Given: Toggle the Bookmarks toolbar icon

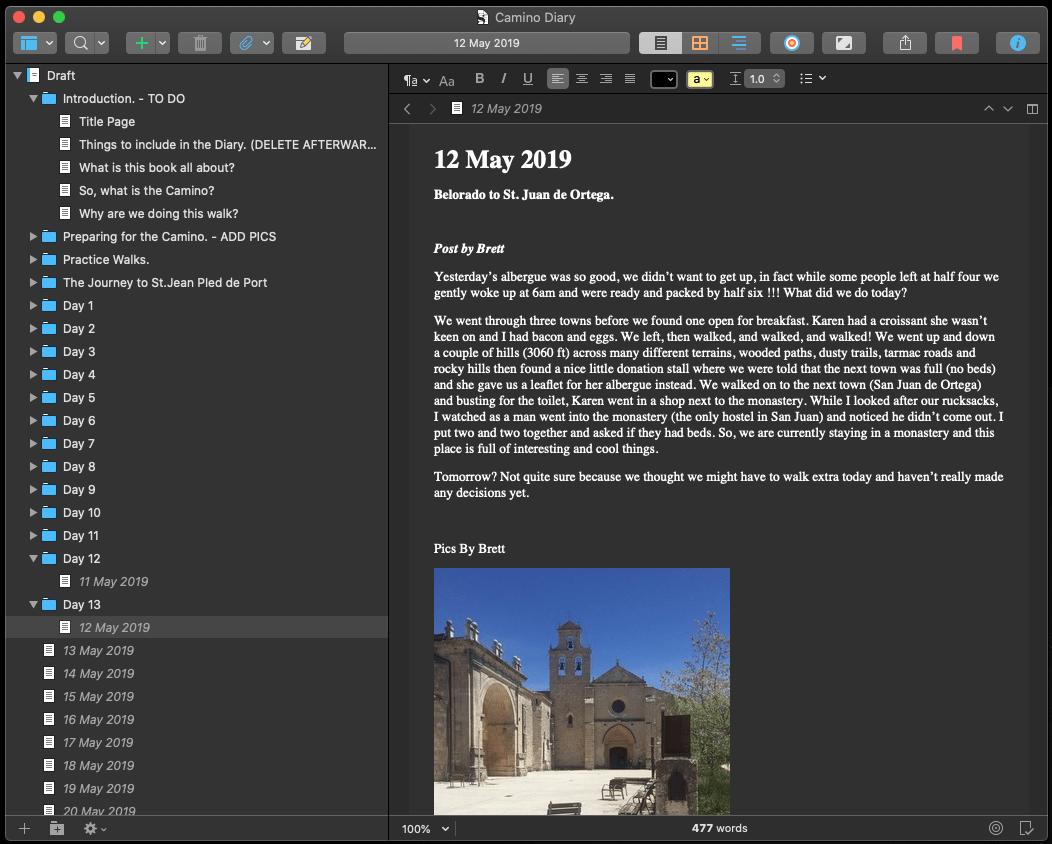Looking at the screenshot, I should (957, 43).
